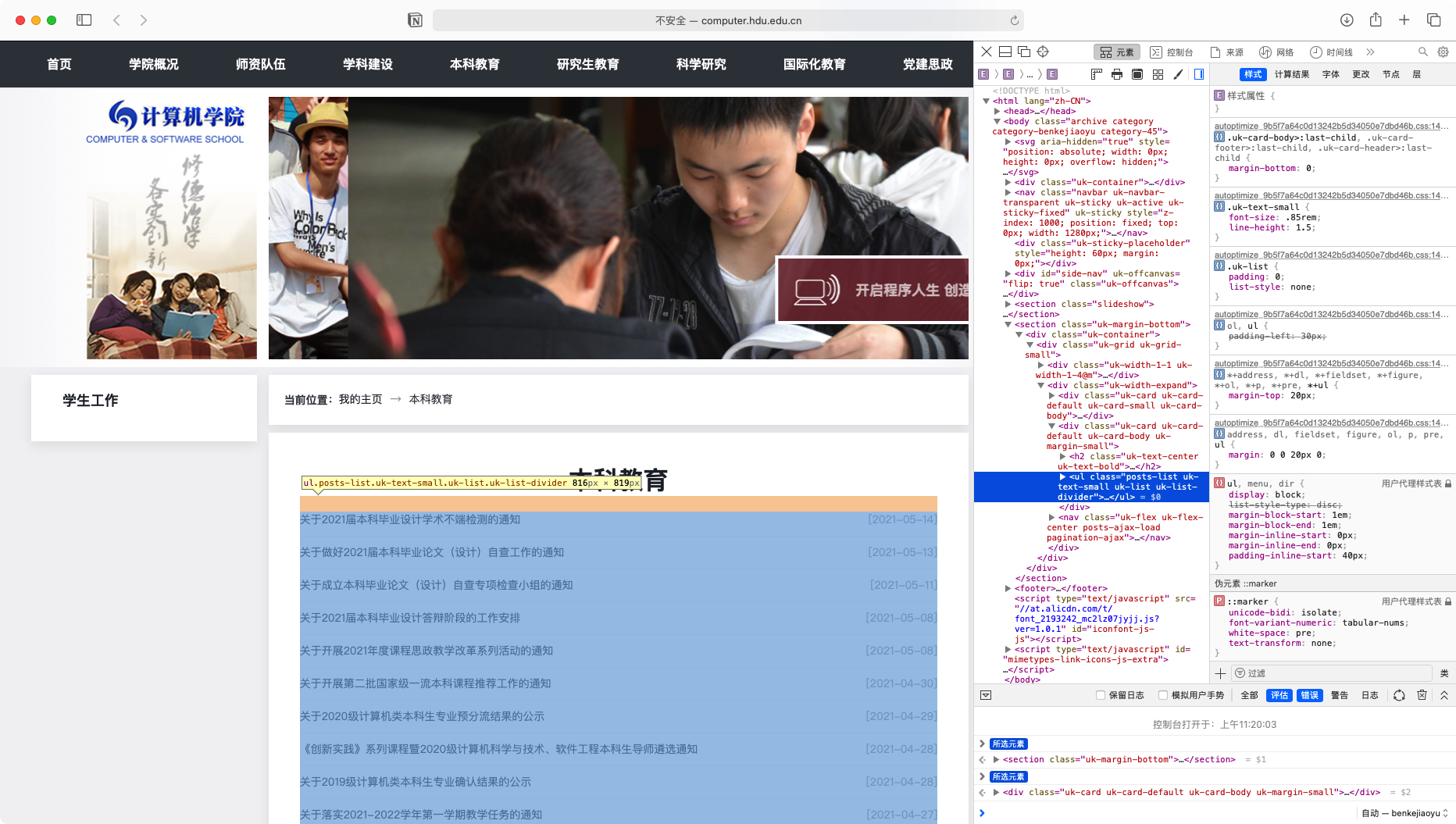The image size is (1456, 824).
Task: Open the 字体 font tab in sidebar
Action: pyautogui.click(x=1331, y=74)
